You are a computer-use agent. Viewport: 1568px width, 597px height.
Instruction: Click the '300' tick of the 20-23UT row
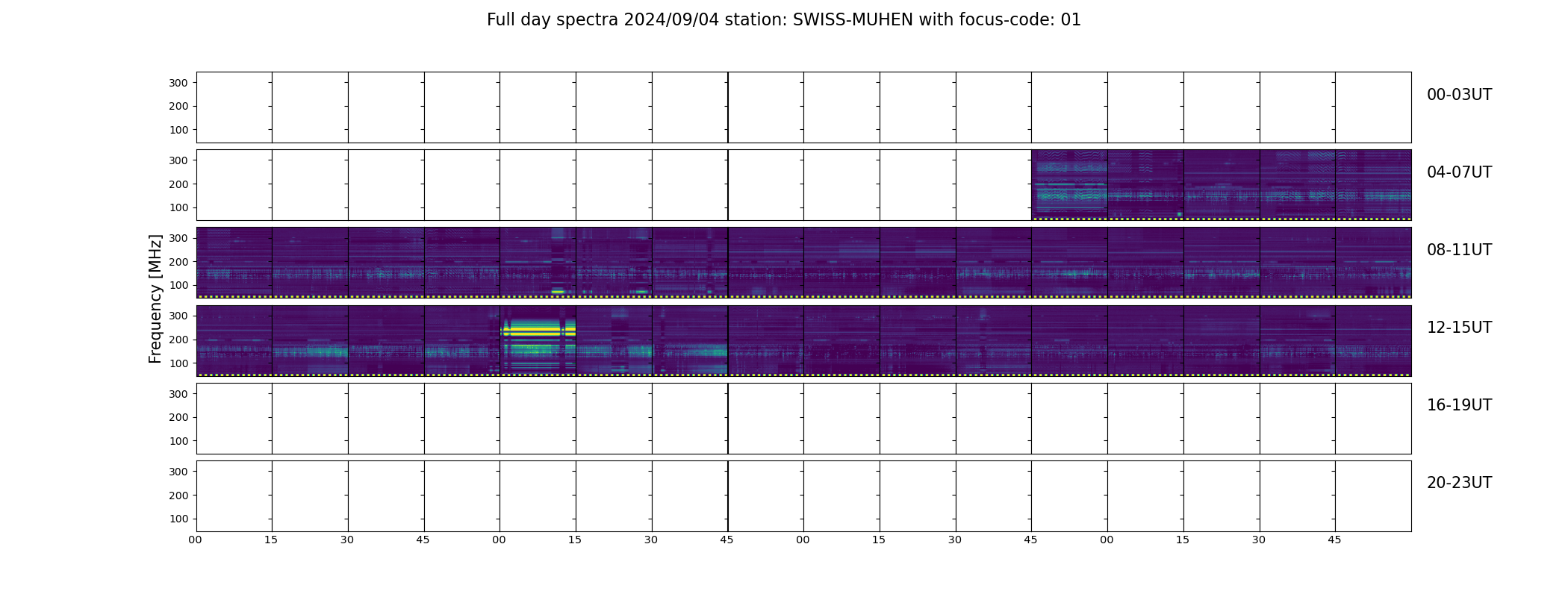[178, 472]
